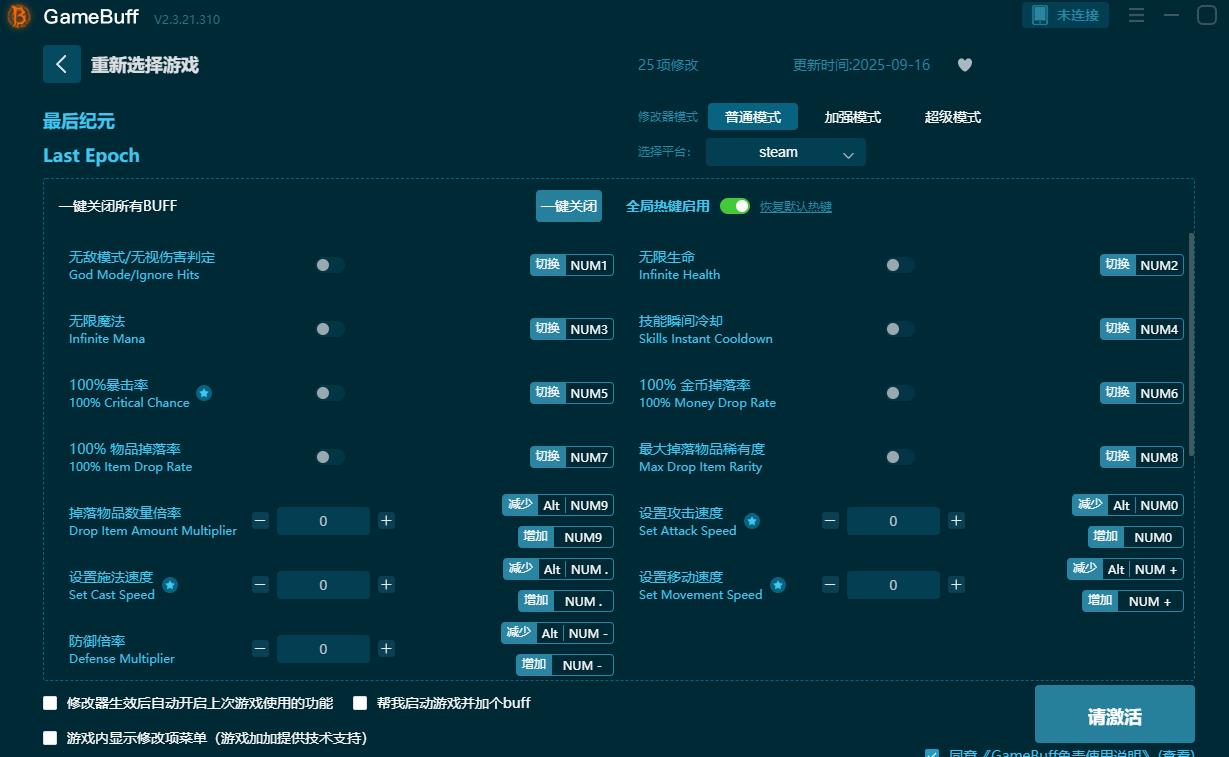Click the 请激活 activation button

point(1114,713)
